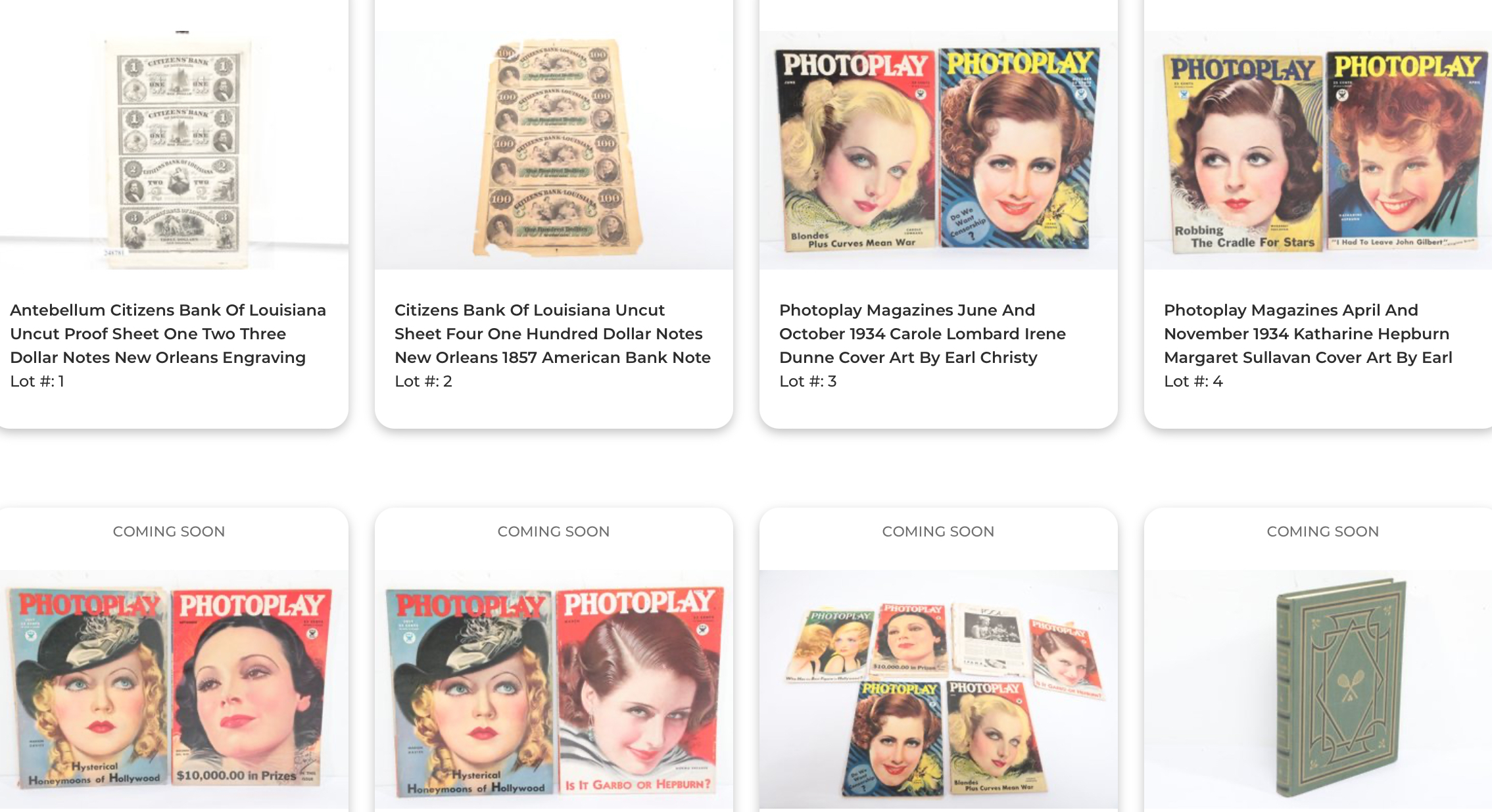Click COMING SOON label above Garbo or Hepburn card

(553, 531)
